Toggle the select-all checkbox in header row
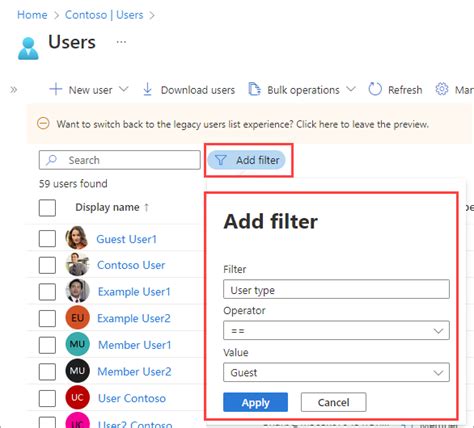 tap(47, 208)
